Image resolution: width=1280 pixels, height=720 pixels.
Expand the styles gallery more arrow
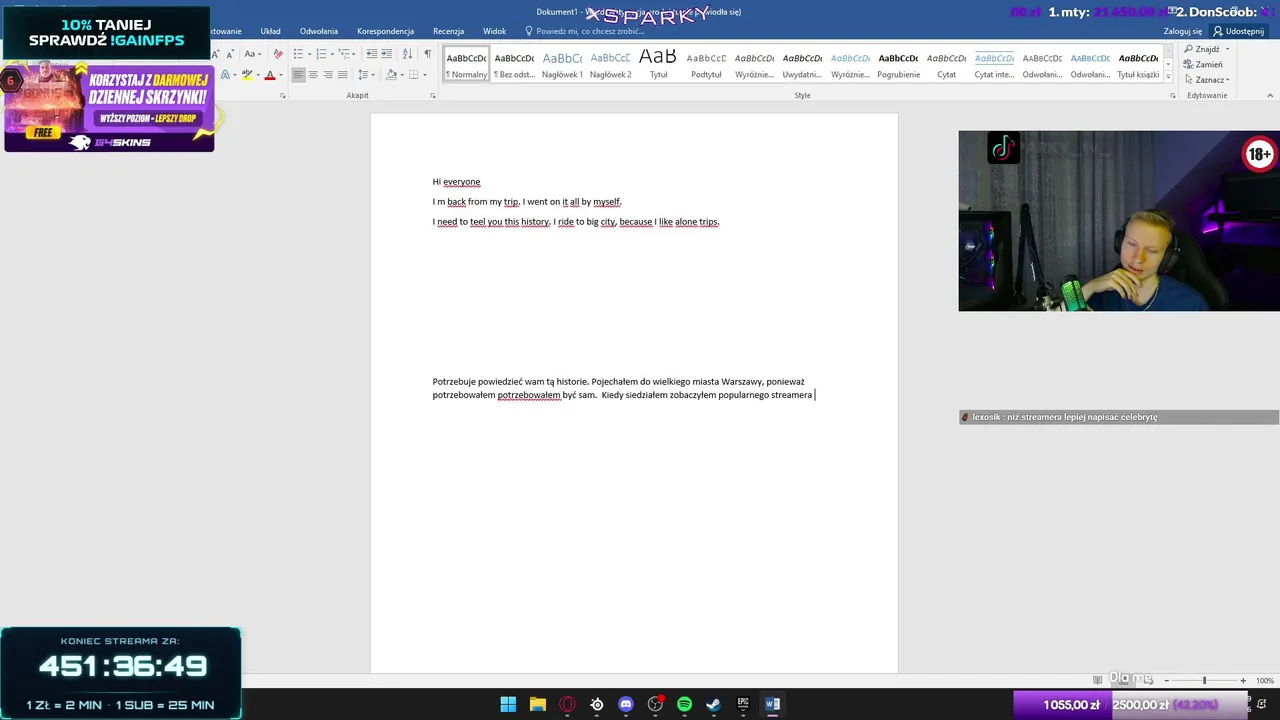coord(1168,77)
